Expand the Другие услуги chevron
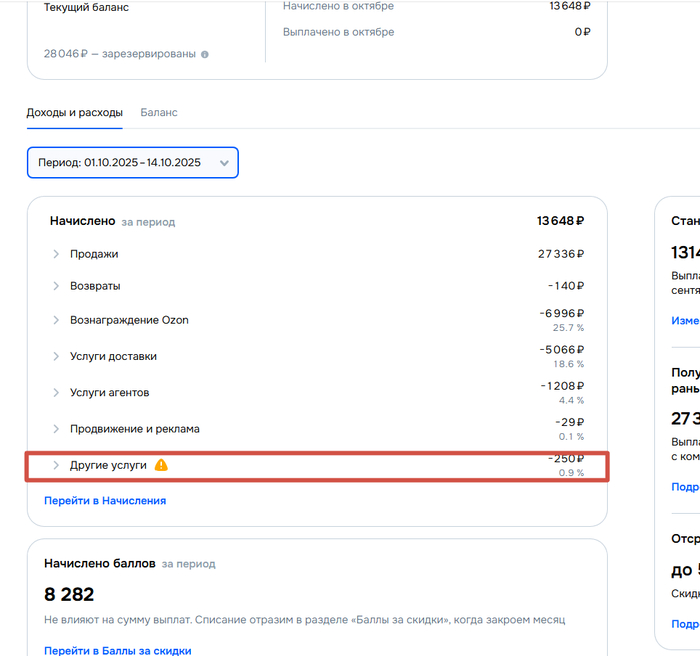The height and width of the screenshot is (656, 700). [x=56, y=465]
